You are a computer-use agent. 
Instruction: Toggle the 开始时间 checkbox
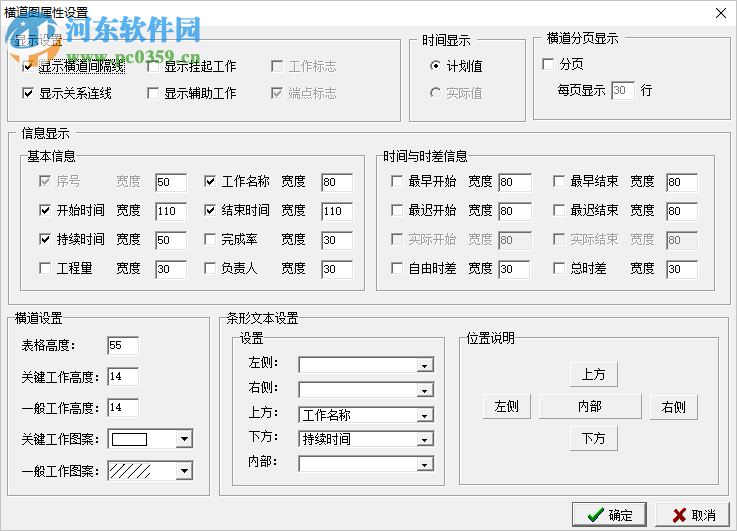pos(45,210)
